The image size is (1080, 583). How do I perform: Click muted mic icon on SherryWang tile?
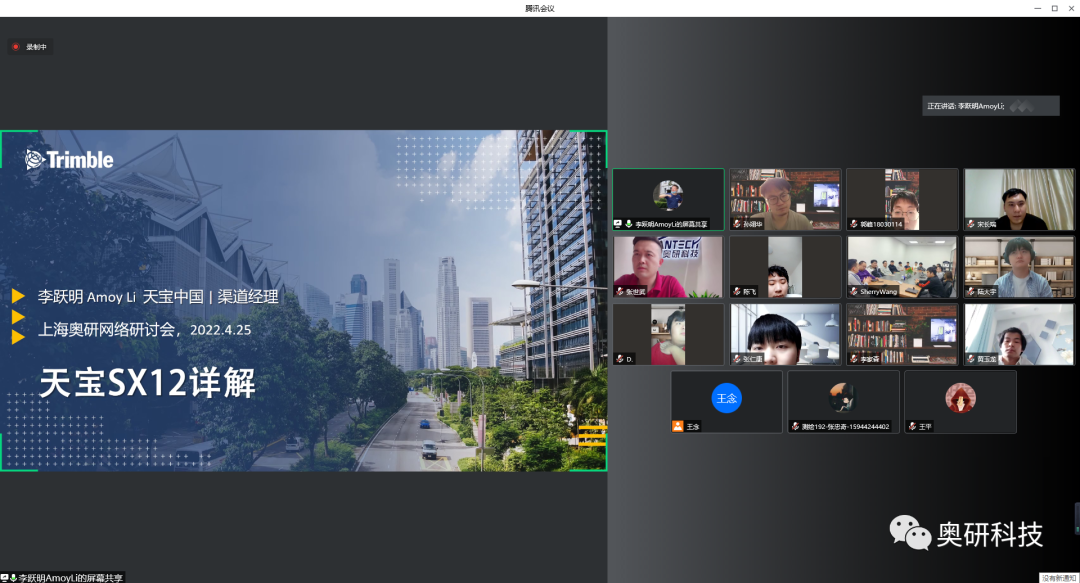(854, 292)
